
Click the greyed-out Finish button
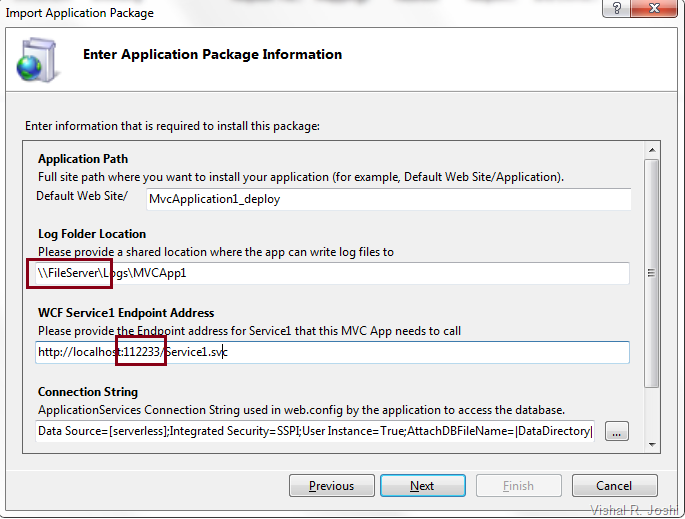[518, 486]
